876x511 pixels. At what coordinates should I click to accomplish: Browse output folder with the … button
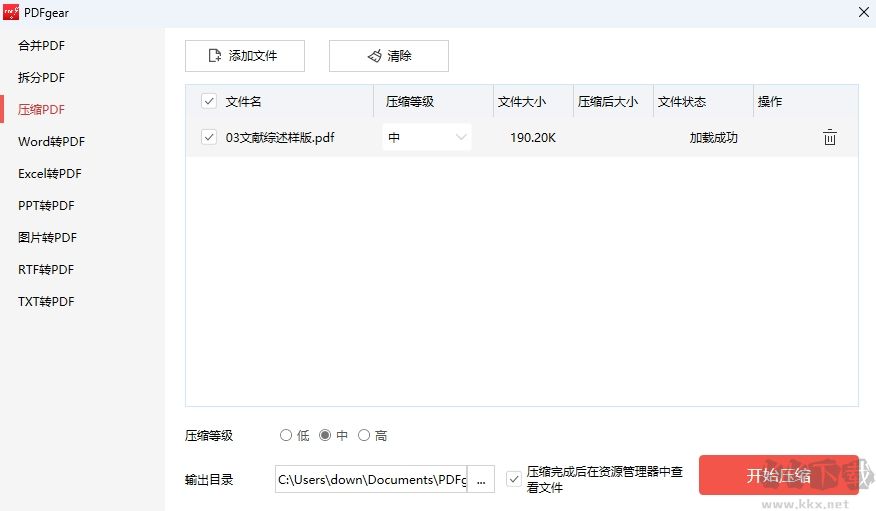(x=481, y=479)
